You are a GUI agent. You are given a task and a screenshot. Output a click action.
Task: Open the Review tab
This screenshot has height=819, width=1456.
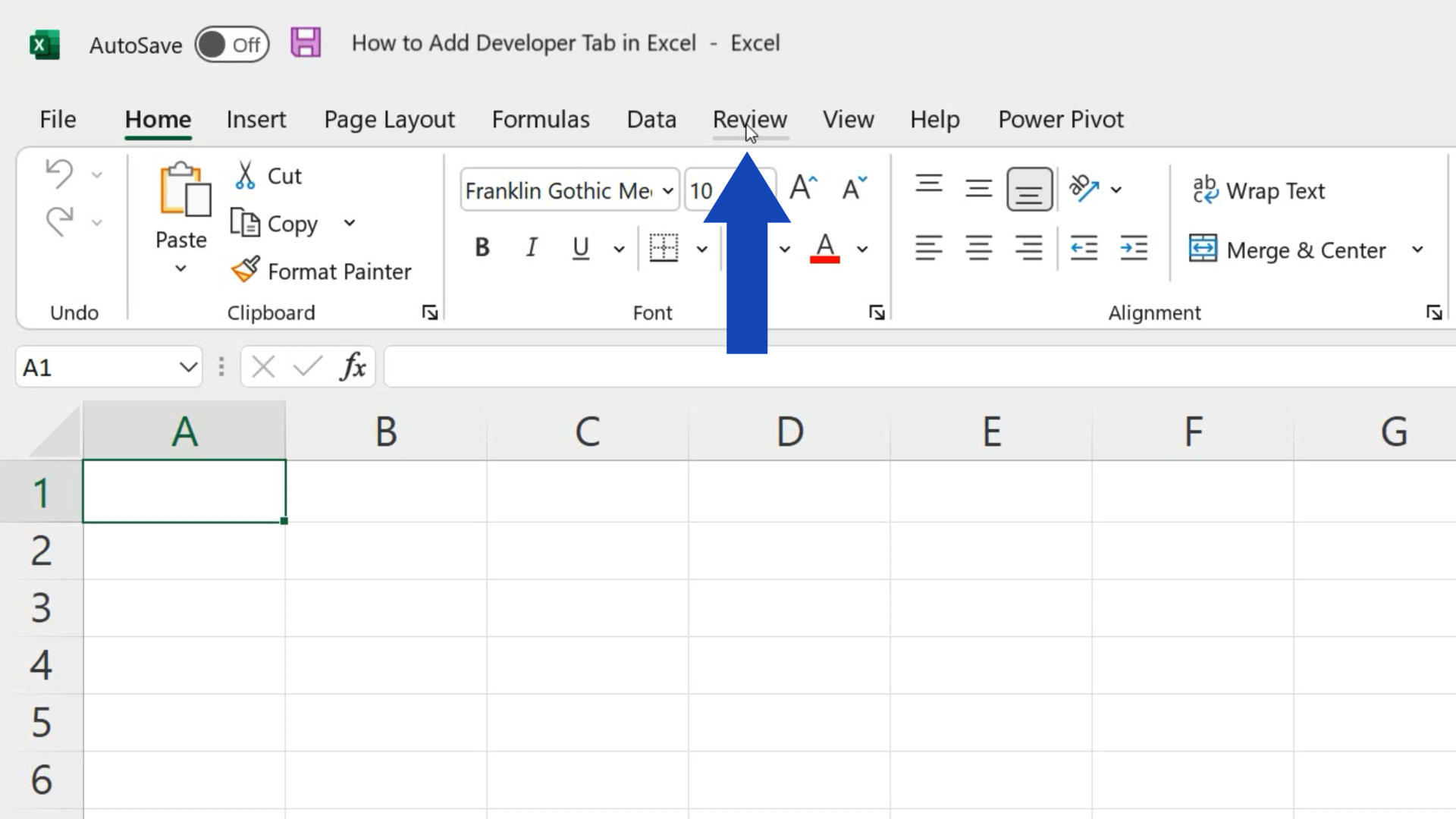coord(750,119)
